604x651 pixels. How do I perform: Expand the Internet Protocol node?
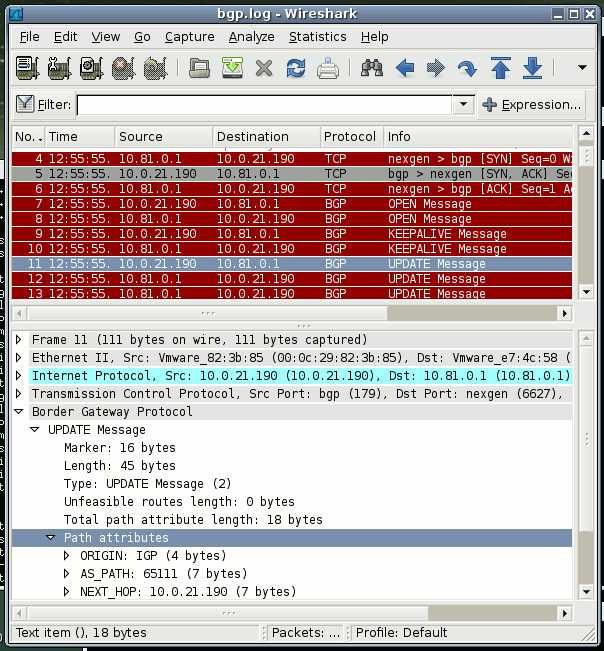pos(18,376)
